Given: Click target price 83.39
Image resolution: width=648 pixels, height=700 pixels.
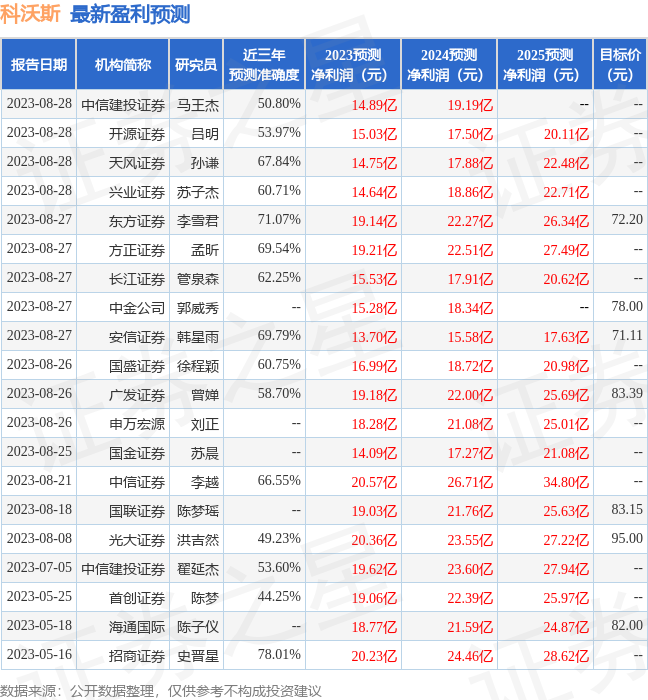Looking at the screenshot, I should pyautogui.click(x=627, y=393).
